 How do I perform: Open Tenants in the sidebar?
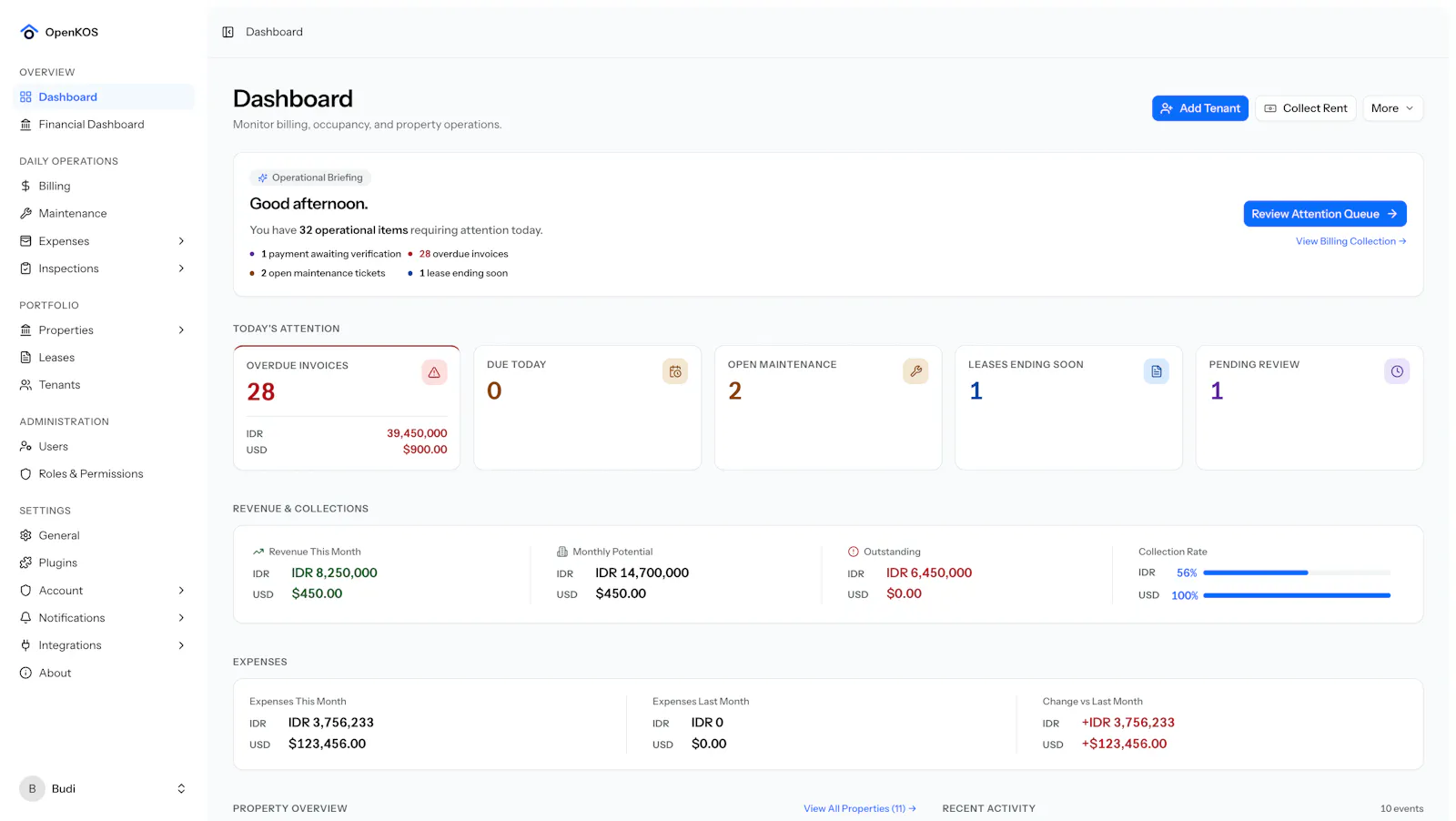(105, 385)
